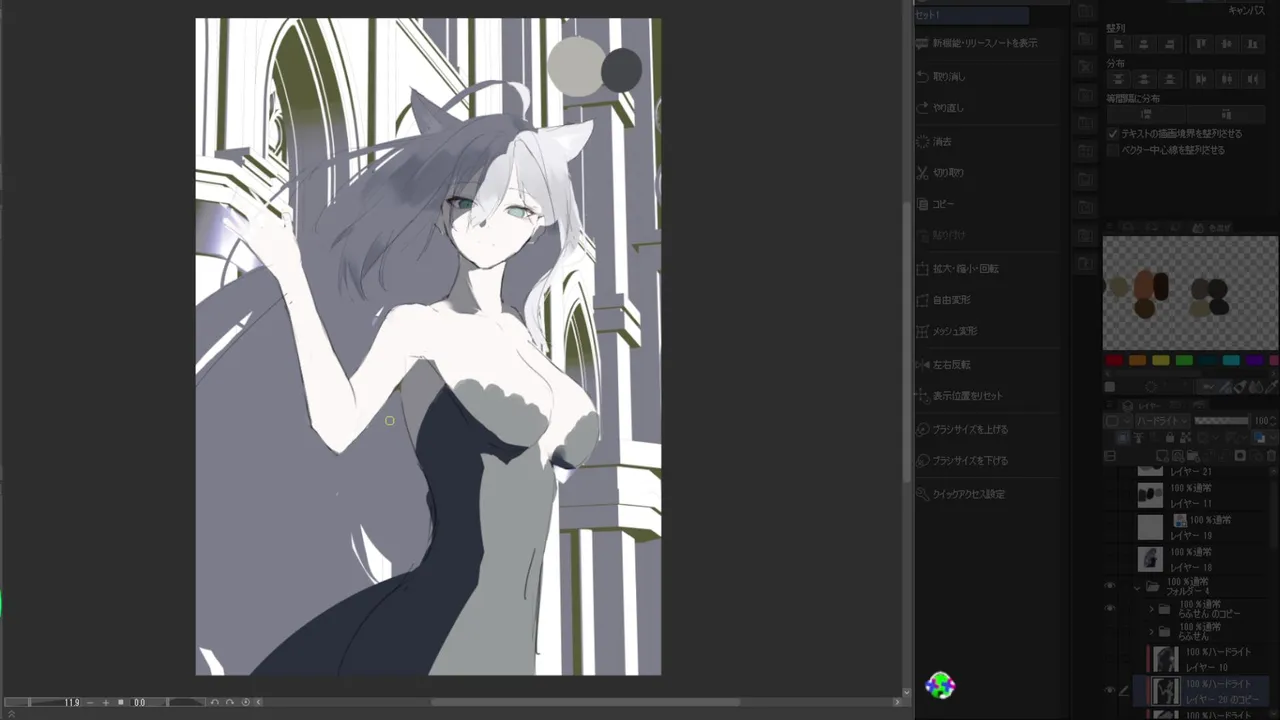Select レイヤー 18 thumbnail
The height and width of the screenshot is (720, 1280).
pos(1151,559)
